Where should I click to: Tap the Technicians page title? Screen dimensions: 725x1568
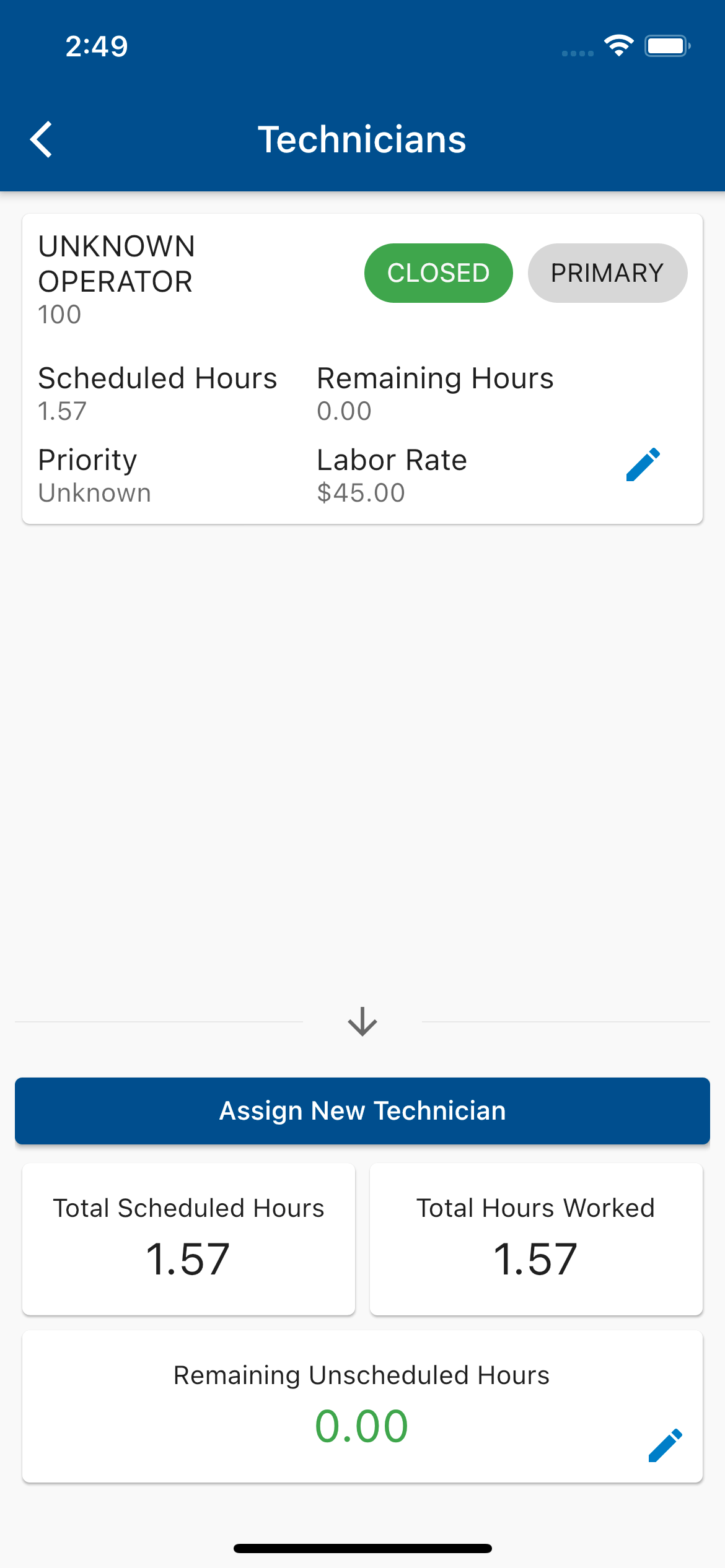pos(362,139)
